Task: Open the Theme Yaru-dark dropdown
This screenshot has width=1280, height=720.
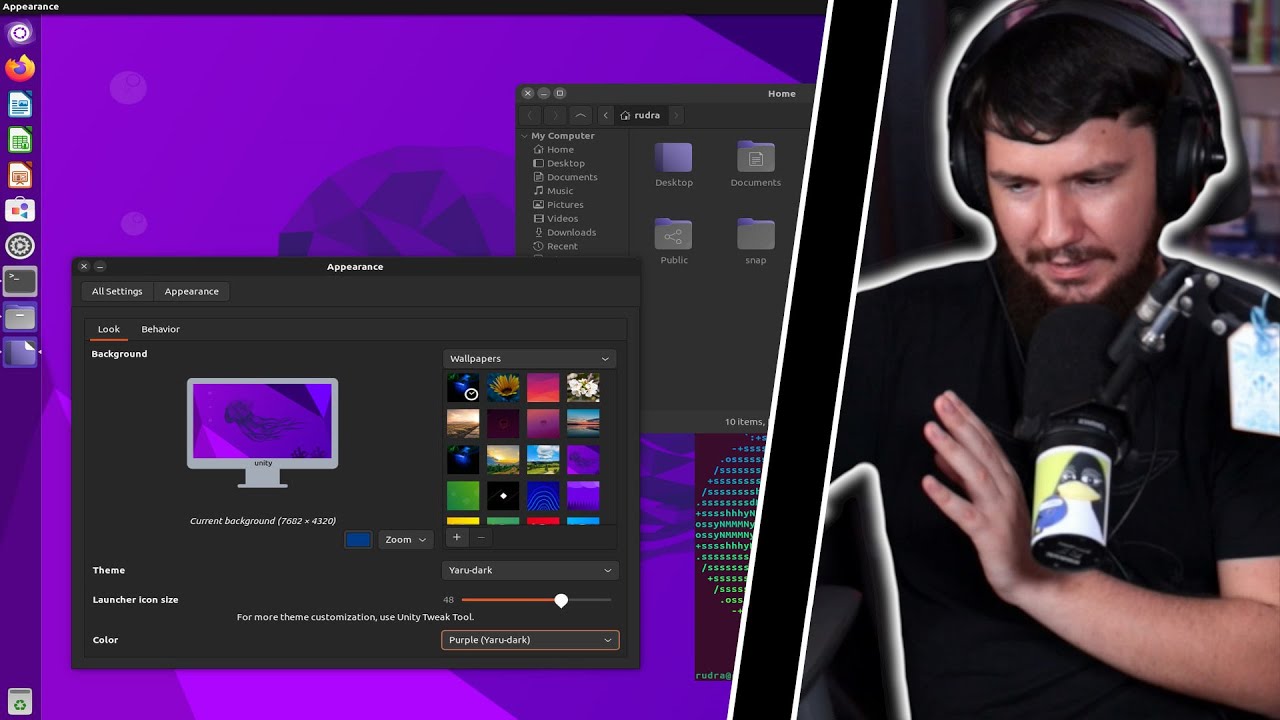Action: pyautogui.click(x=530, y=570)
